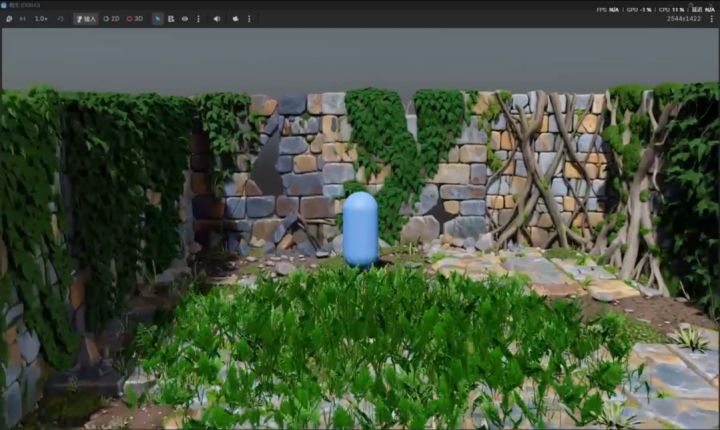Image resolution: width=720 pixels, height=430 pixels.
Task: Click the latency (延迟) N/A readout
Action: pos(703,10)
